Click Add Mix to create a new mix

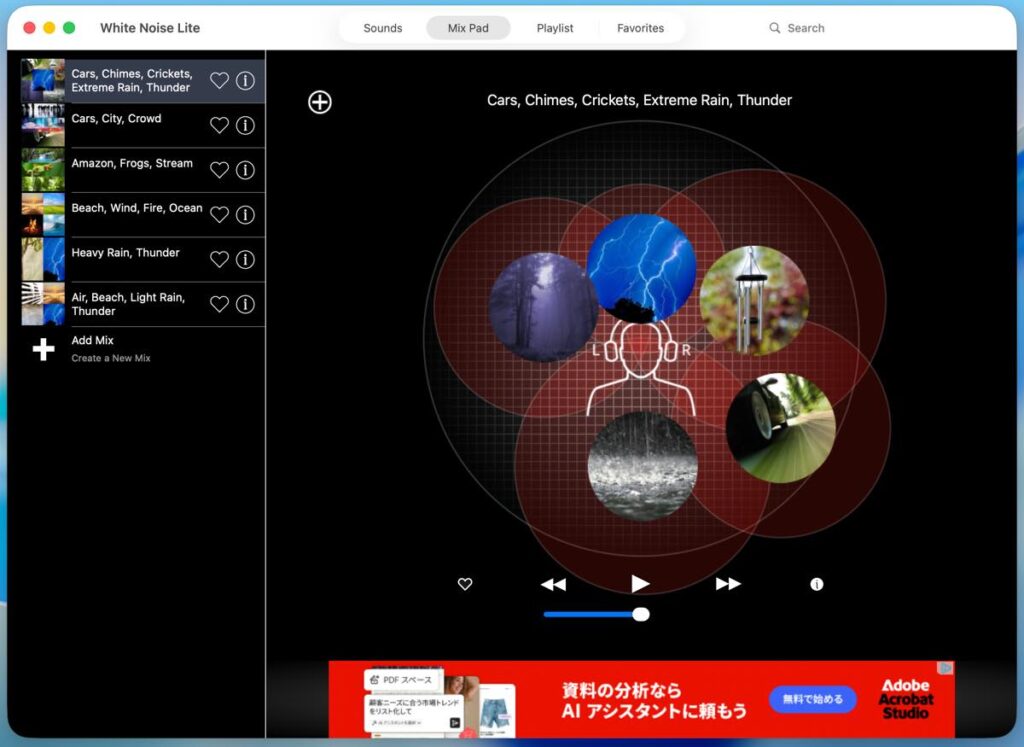click(x=95, y=348)
